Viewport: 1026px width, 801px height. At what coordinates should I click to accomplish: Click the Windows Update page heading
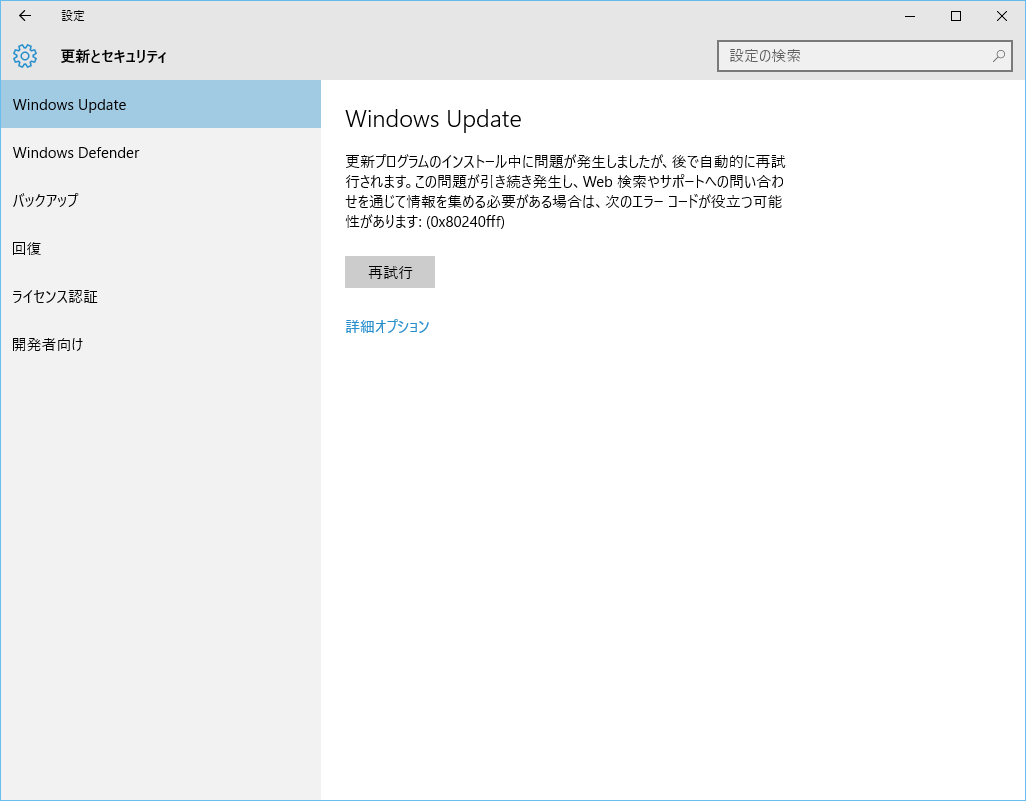tap(433, 119)
